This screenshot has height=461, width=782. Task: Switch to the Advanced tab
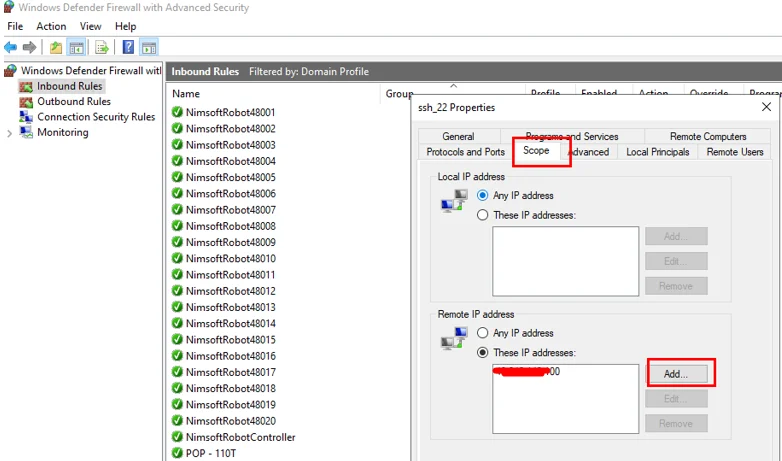coord(589,152)
